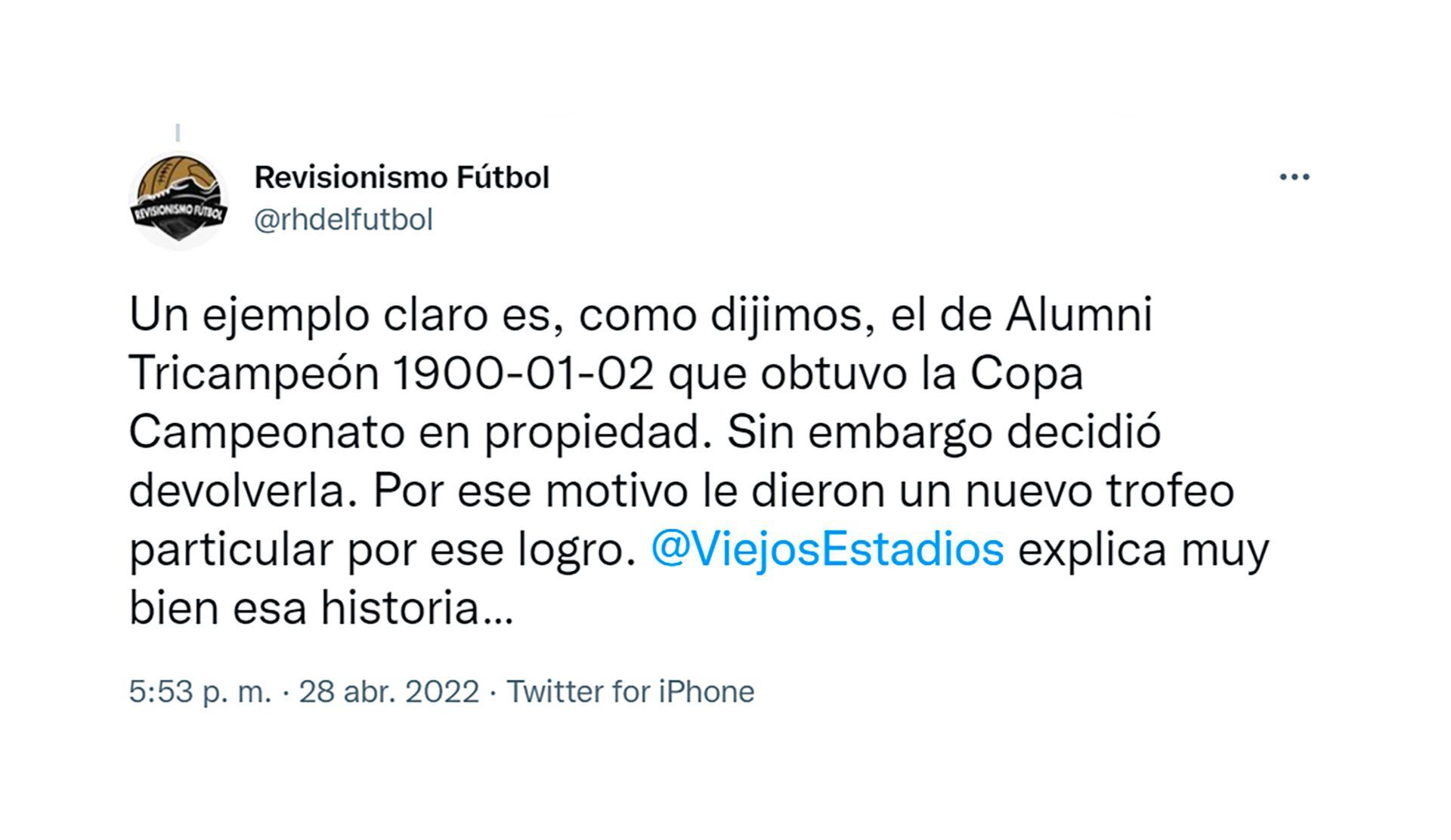Screen dimensions: 1451x840
Task: Open the @ViejosEstadios mention
Action: pos(827,549)
